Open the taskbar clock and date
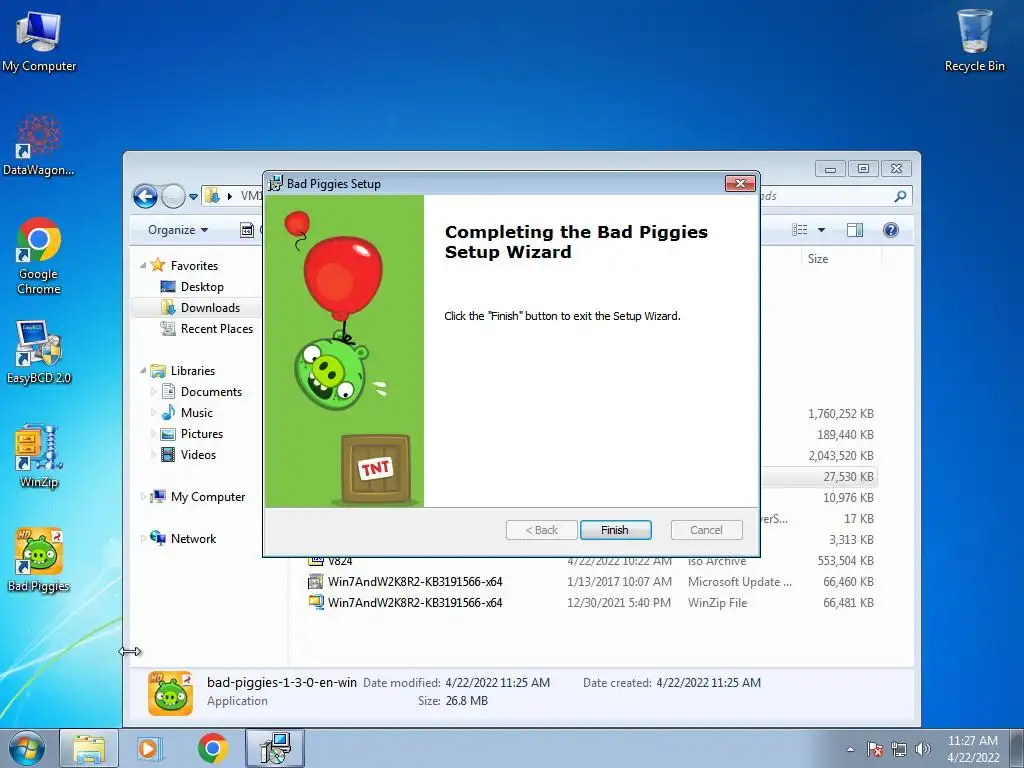 tap(973, 749)
